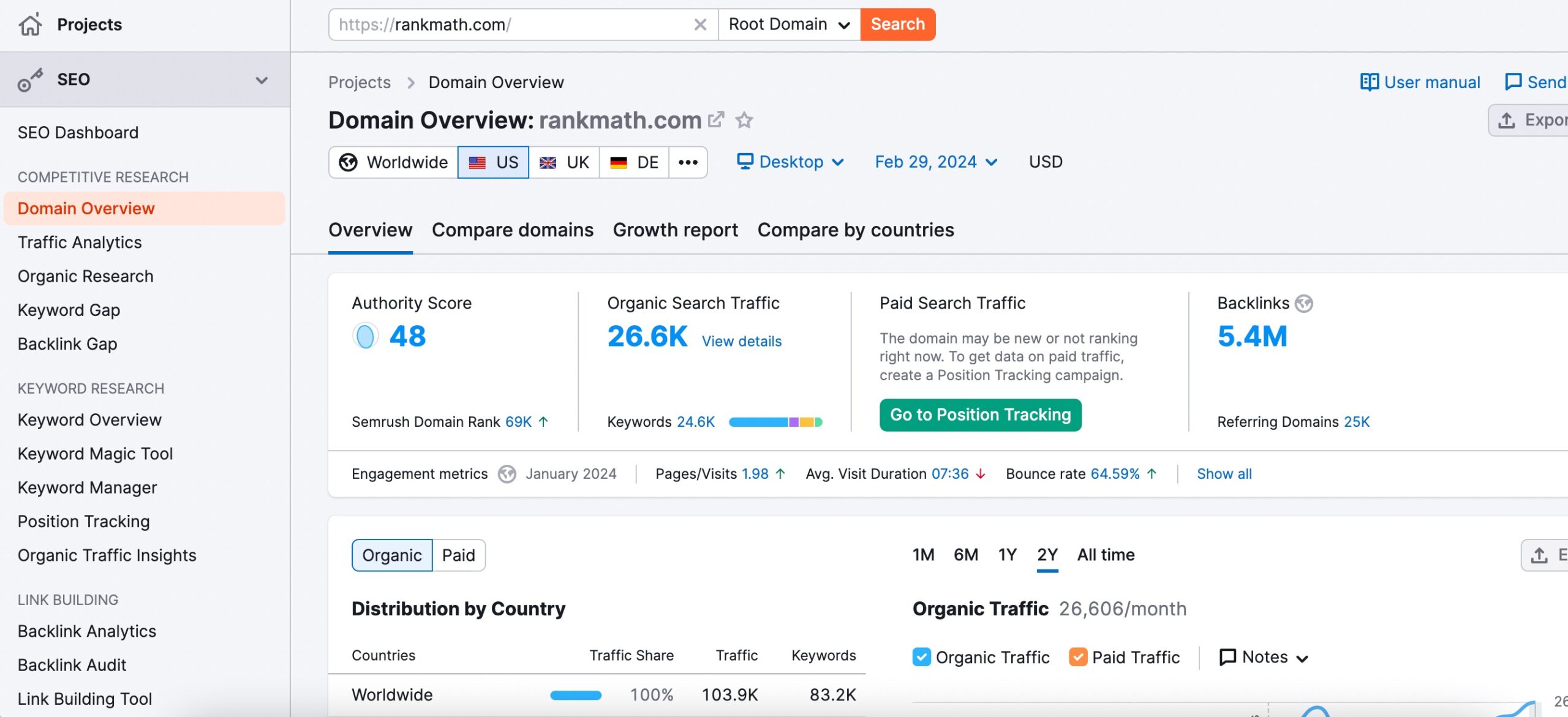Click the Backlinks globe info icon
The height and width of the screenshot is (717, 1568).
(1304, 303)
